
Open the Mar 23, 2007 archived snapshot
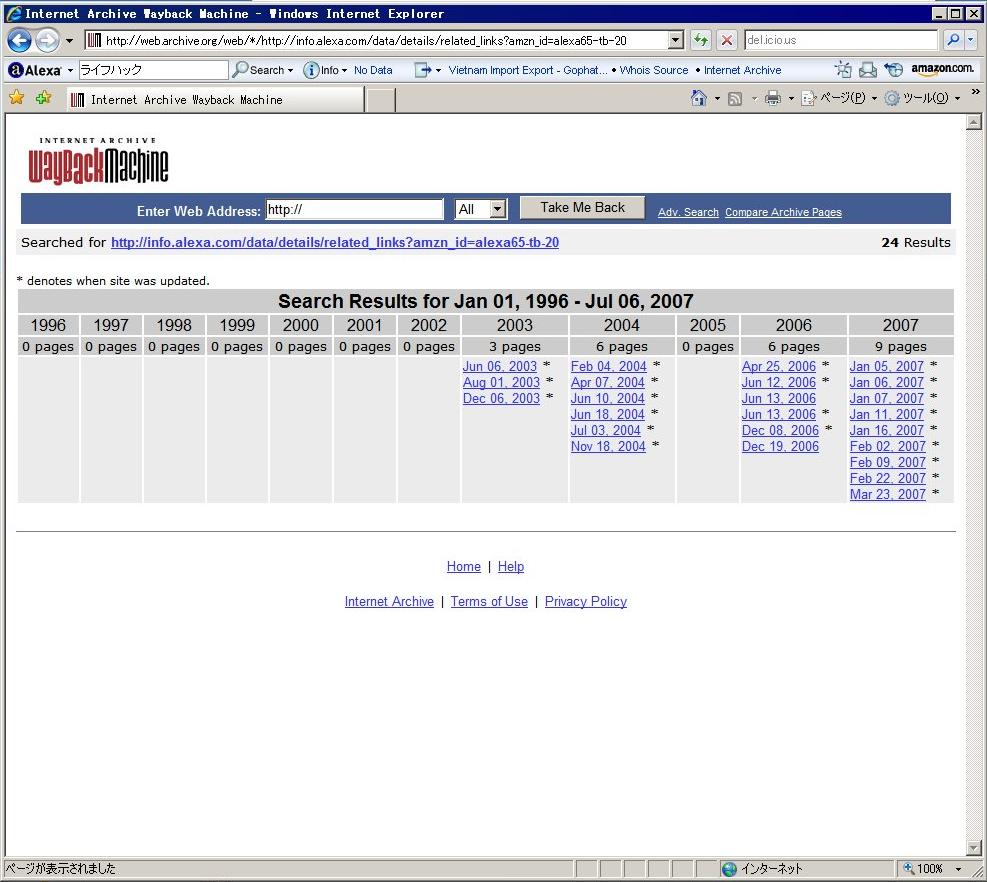887,495
